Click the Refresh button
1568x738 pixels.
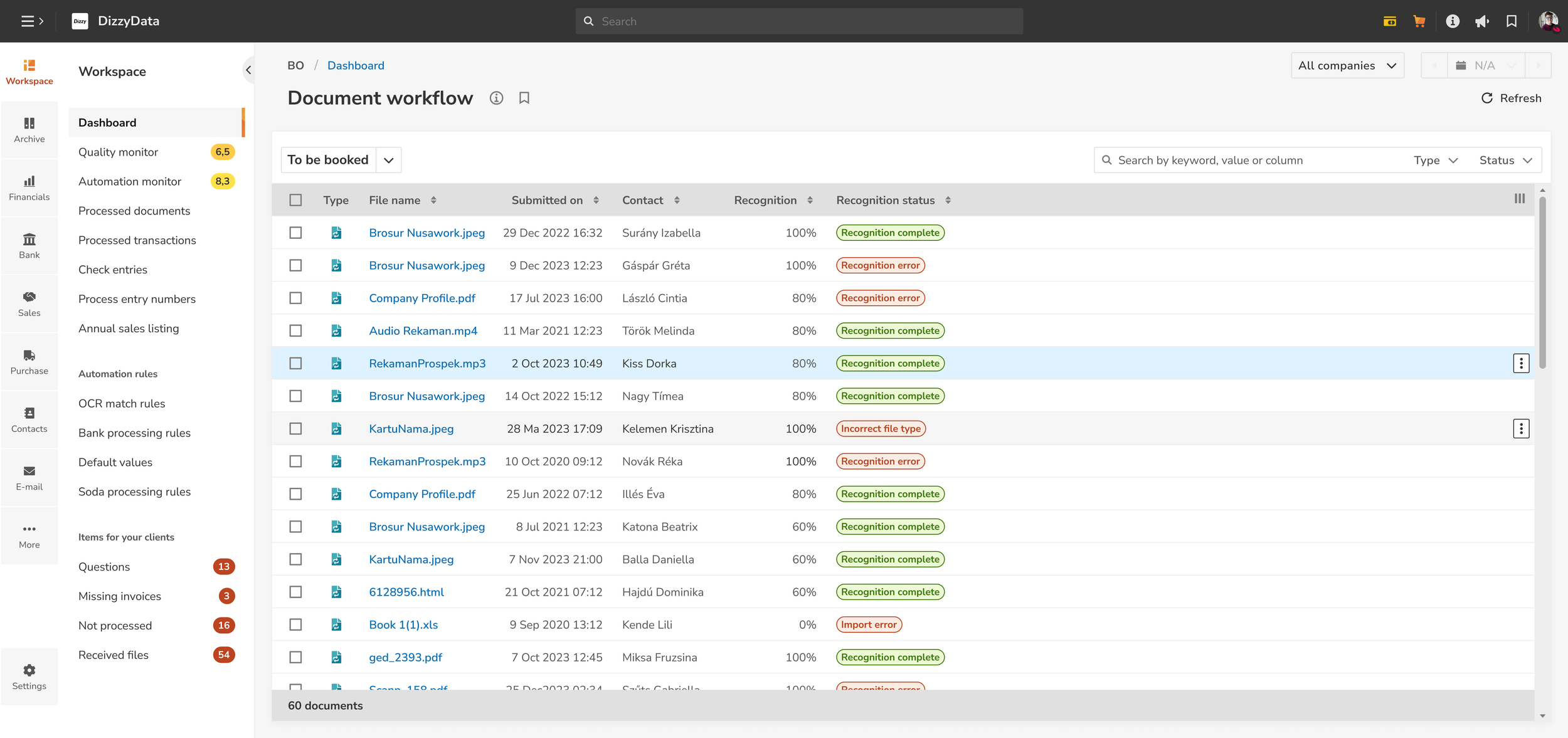point(1511,98)
